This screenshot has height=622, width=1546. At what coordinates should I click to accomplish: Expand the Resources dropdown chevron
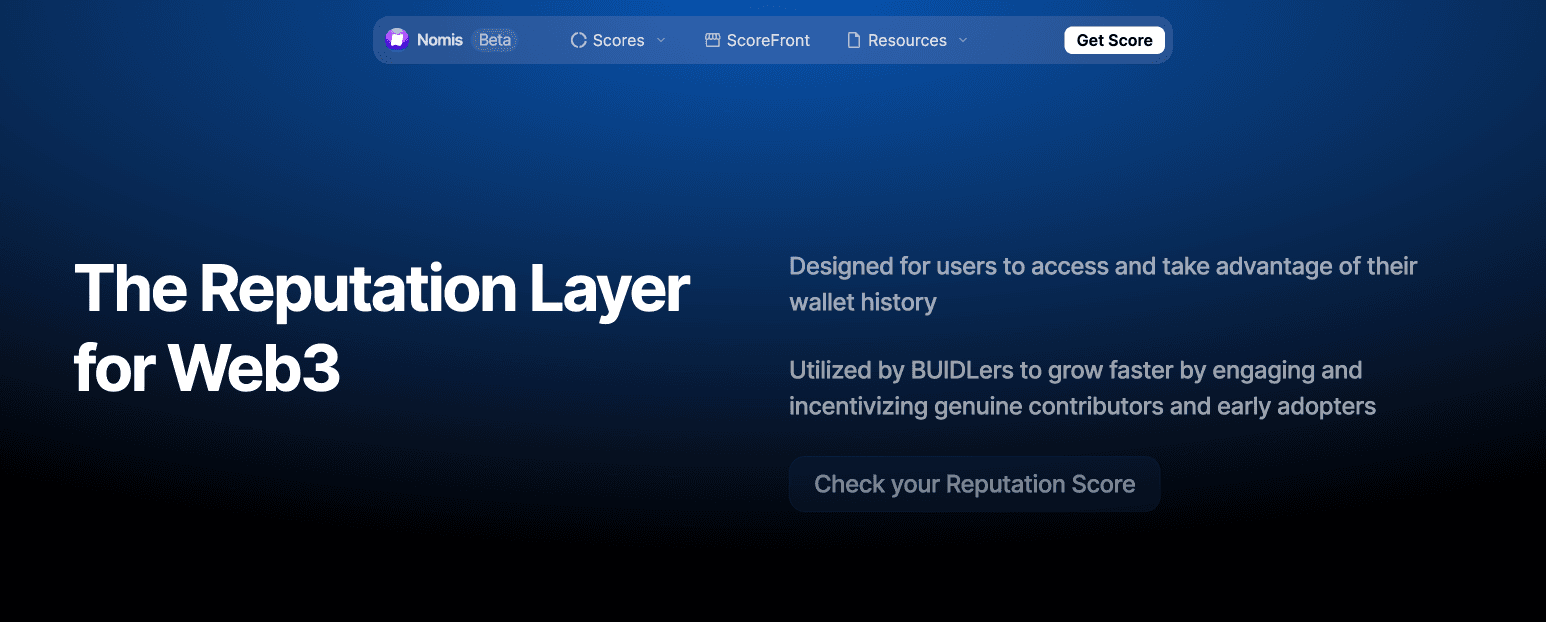pyautogui.click(x=963, y=40)
